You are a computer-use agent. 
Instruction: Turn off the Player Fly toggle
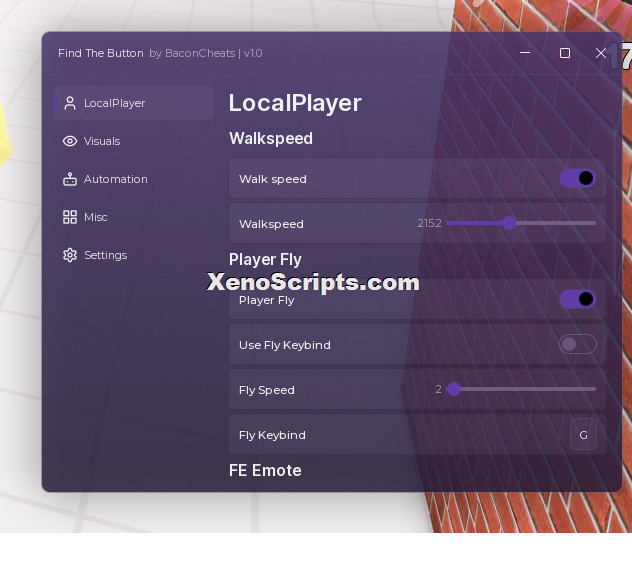point(578,299)
